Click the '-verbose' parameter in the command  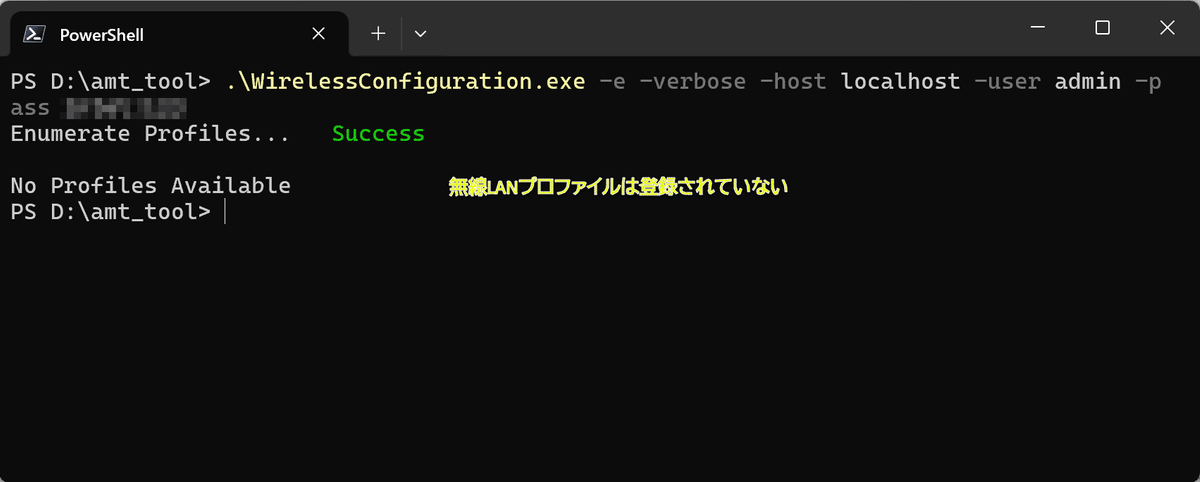click(x=692, y=82)
